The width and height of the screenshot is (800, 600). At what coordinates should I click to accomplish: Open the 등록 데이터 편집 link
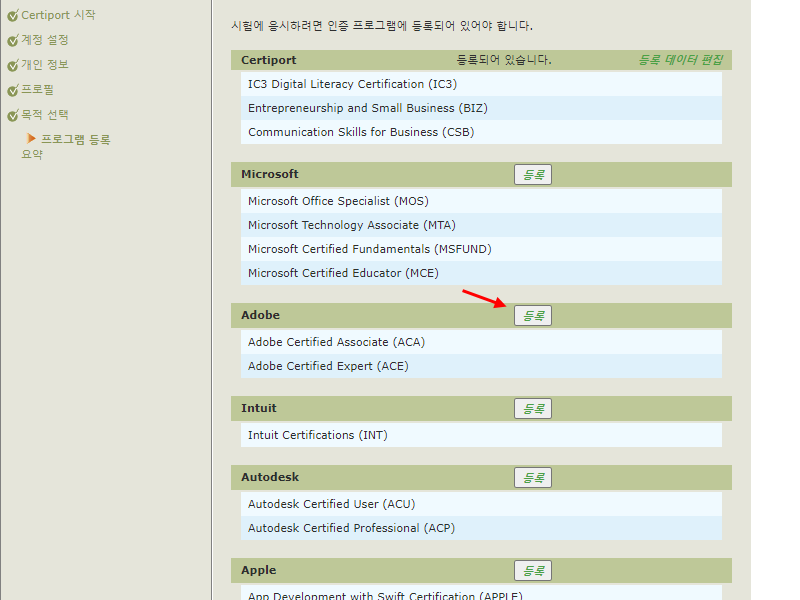681,60
